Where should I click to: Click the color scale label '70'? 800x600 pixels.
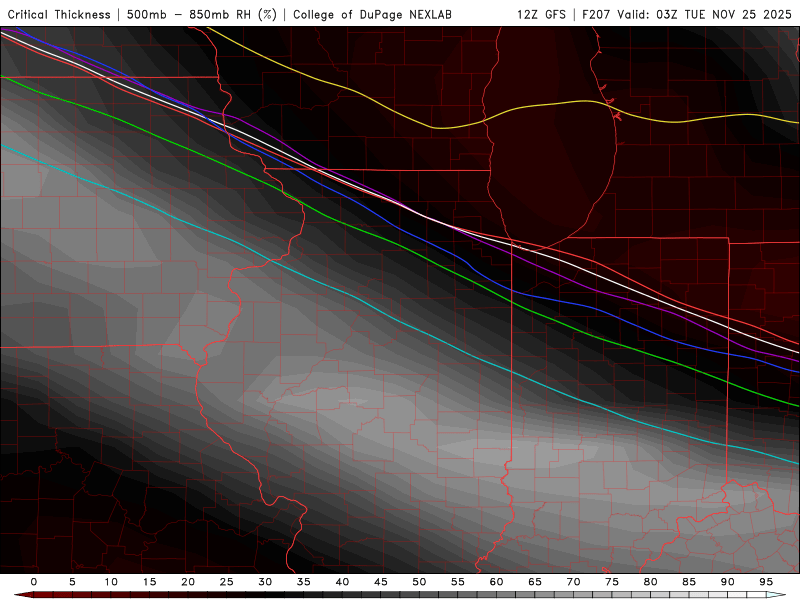tap(573, 582)
